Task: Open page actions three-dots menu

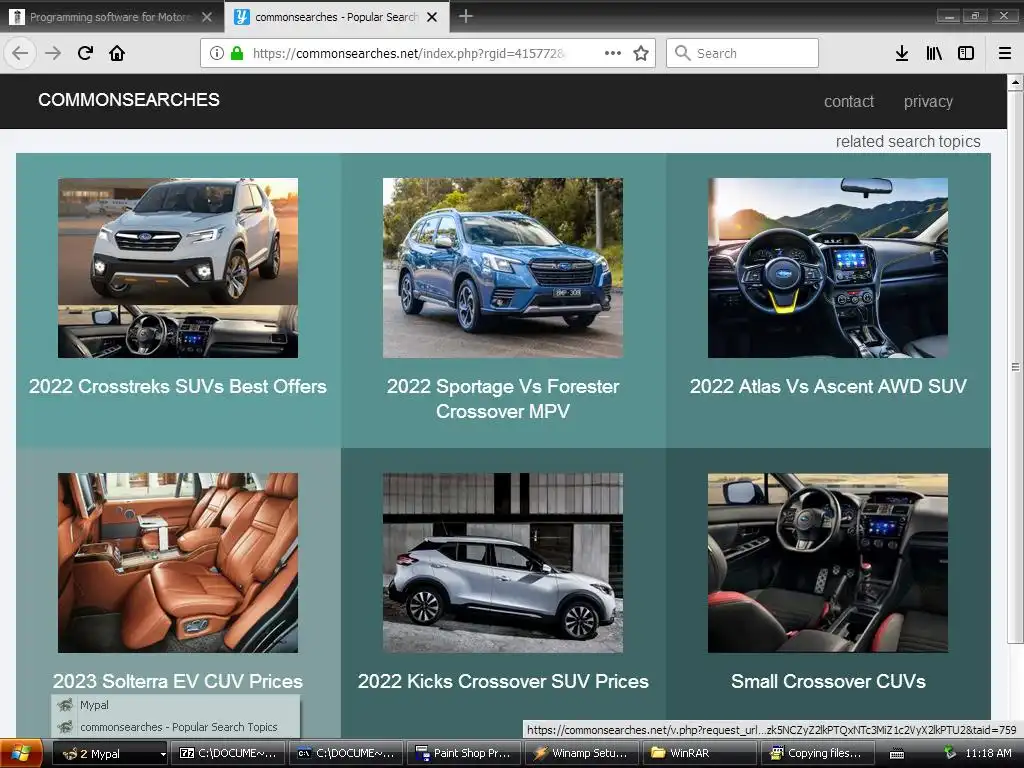Action: (613, 53)
